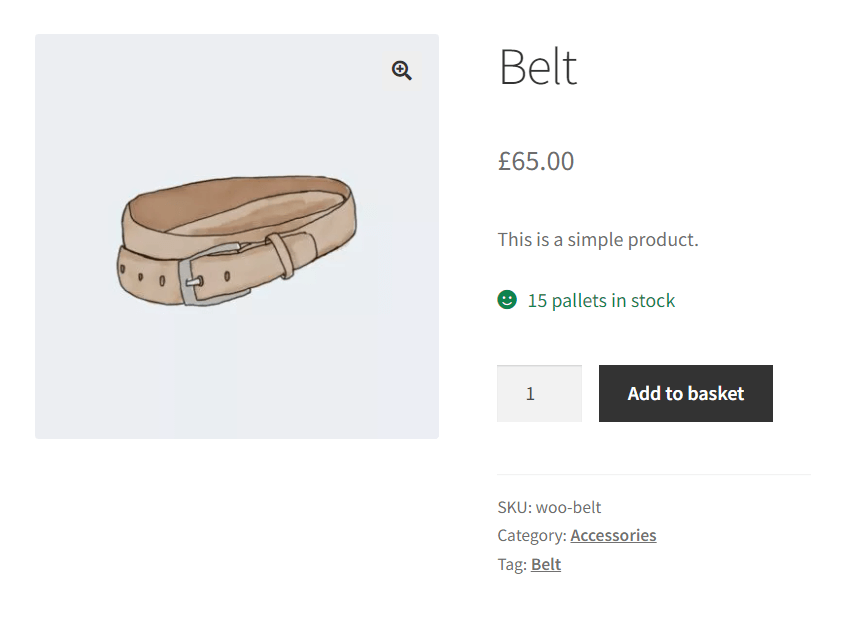Open the Accessories category link
The height and width of the screenshot is (625, 852).
click(x=613, y=535)
